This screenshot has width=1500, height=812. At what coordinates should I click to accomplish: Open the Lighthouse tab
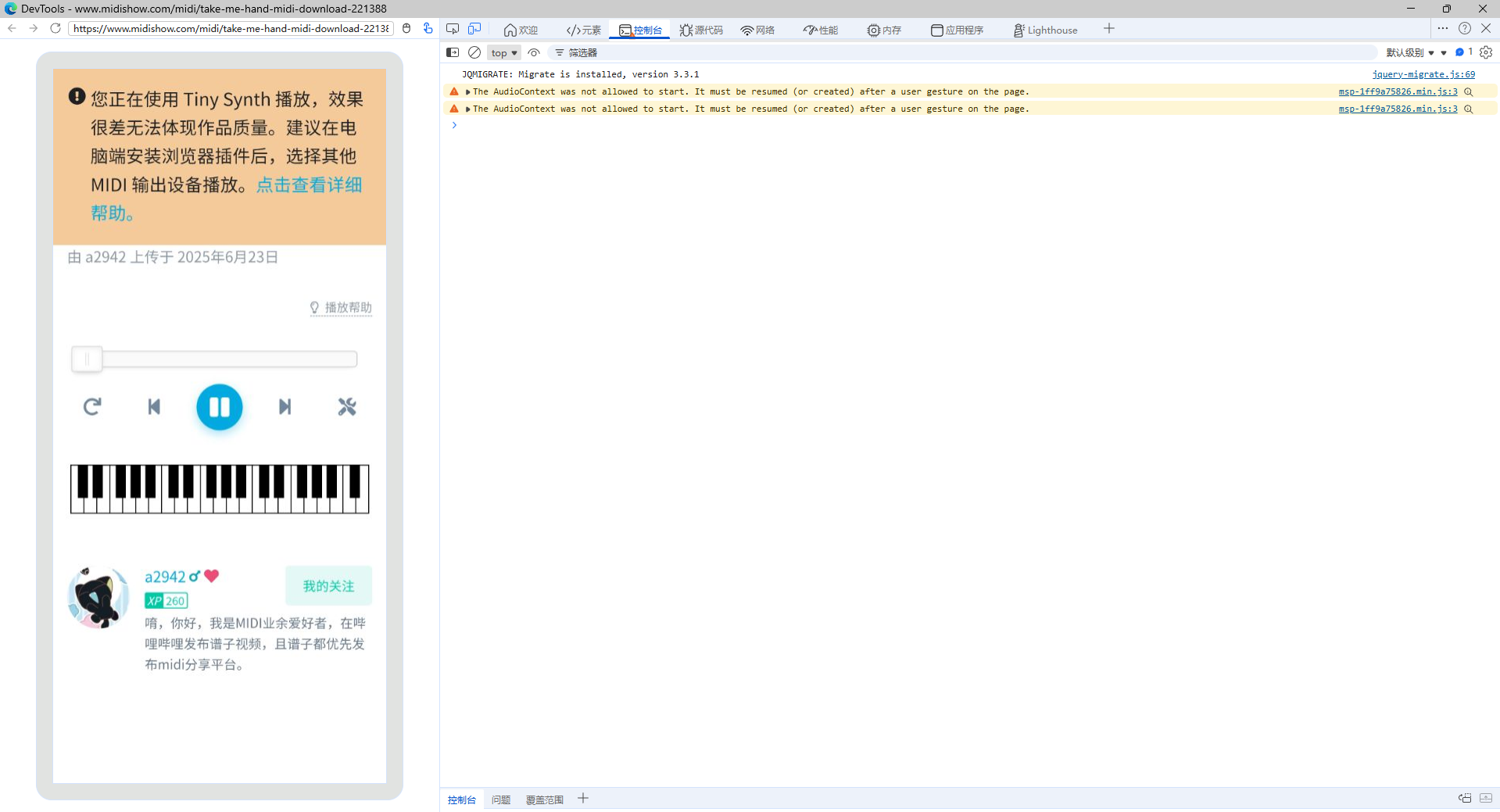1045,30
